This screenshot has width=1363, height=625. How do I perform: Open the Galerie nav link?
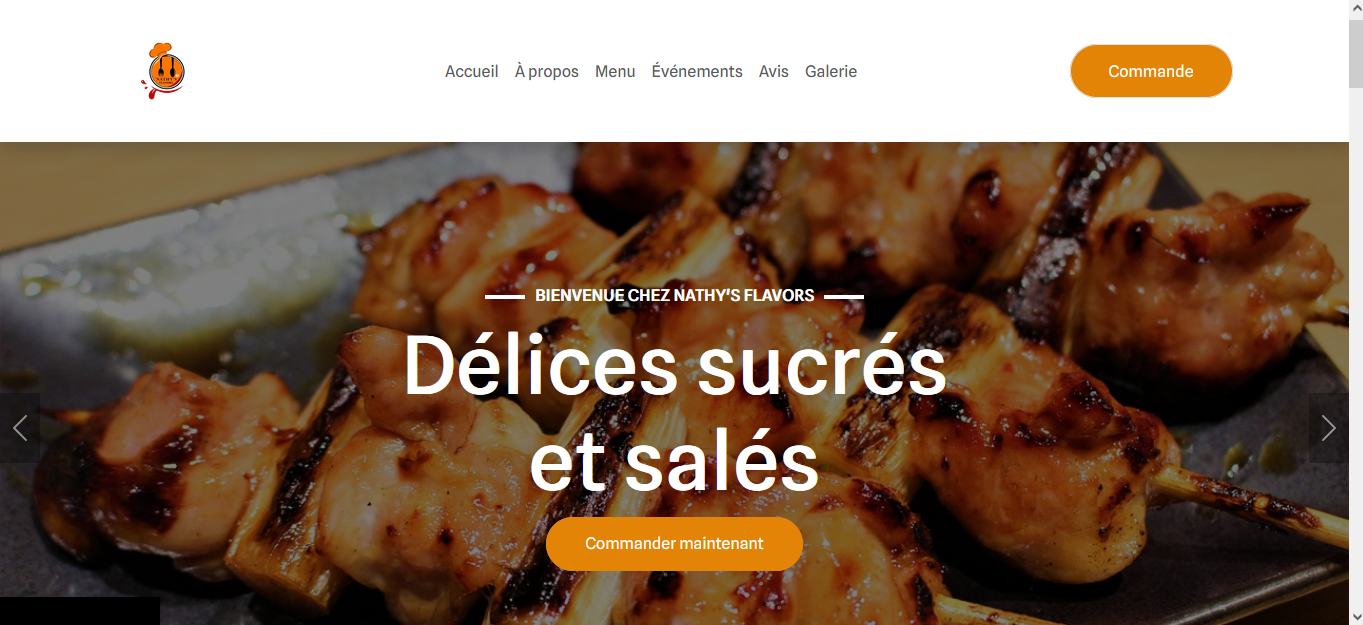click(831, 71)
